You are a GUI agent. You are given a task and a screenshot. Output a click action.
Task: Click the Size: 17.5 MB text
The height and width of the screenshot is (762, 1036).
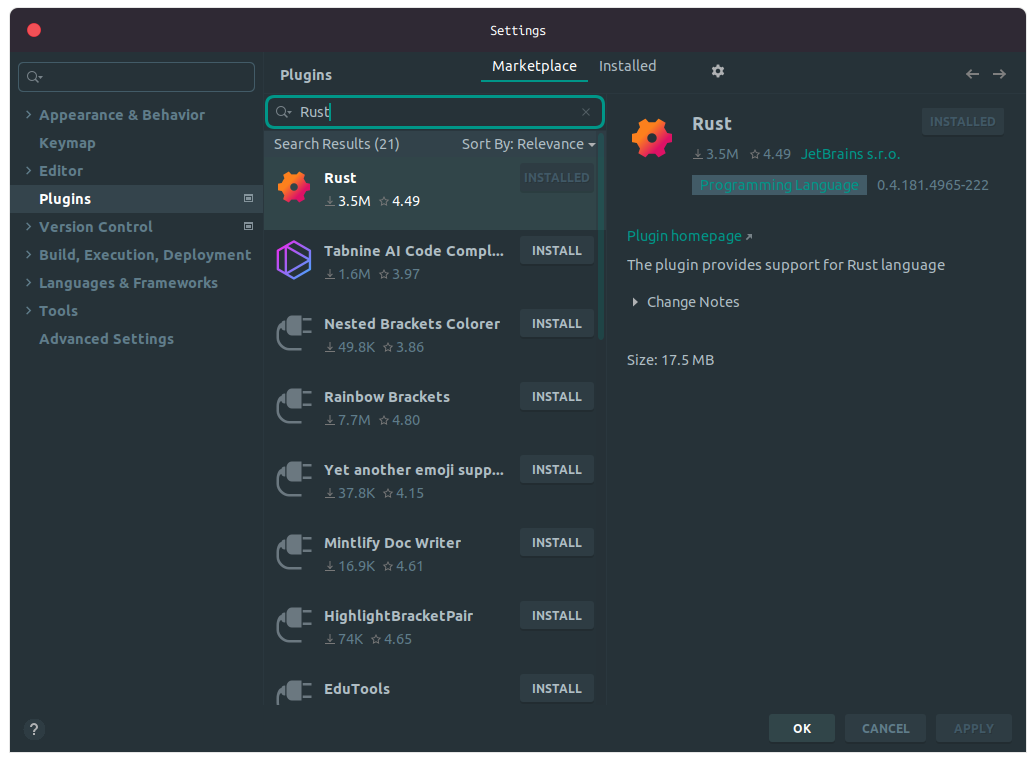point(670,360)
